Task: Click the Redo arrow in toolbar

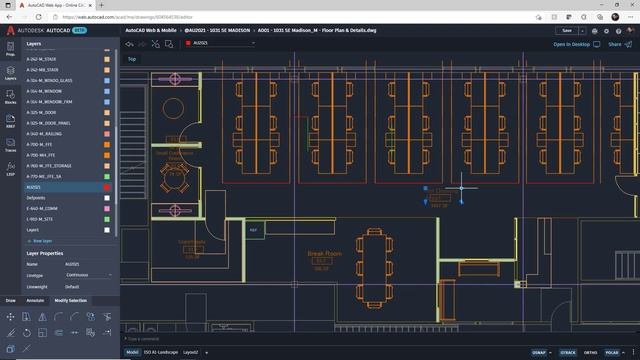Action: point(142,44)
